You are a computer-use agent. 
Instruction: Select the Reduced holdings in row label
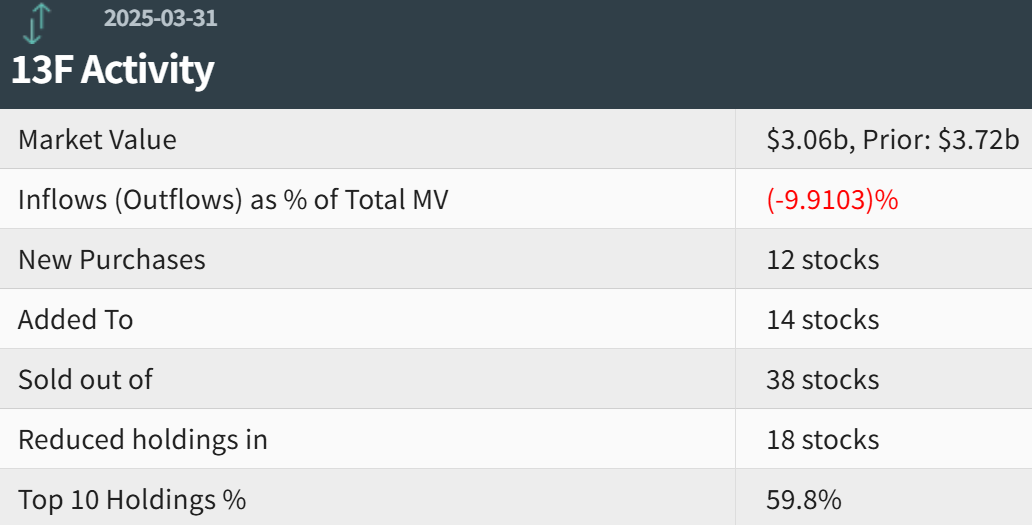[143, 440]
